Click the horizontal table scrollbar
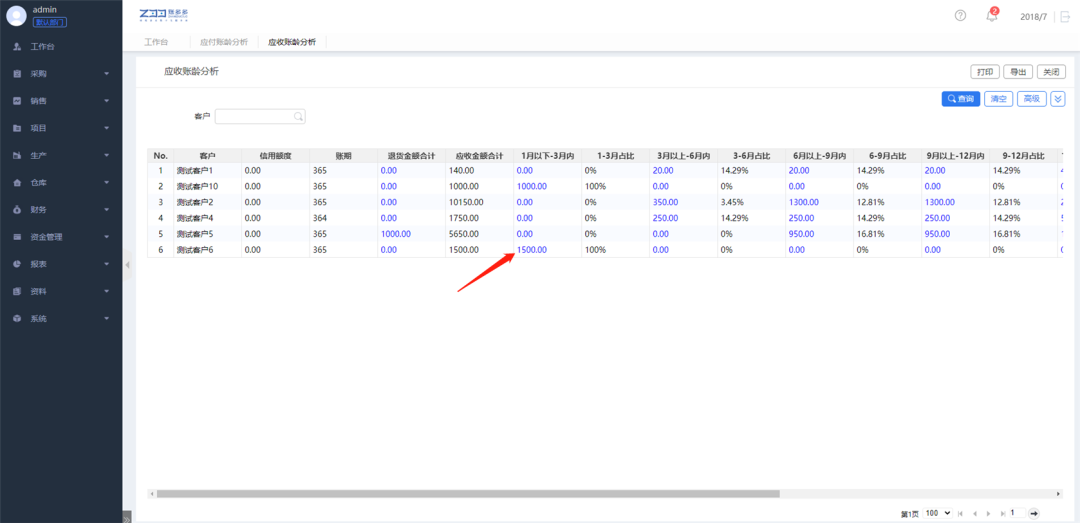The width and height of the screenshot is (1080, 523). [467, 494]
